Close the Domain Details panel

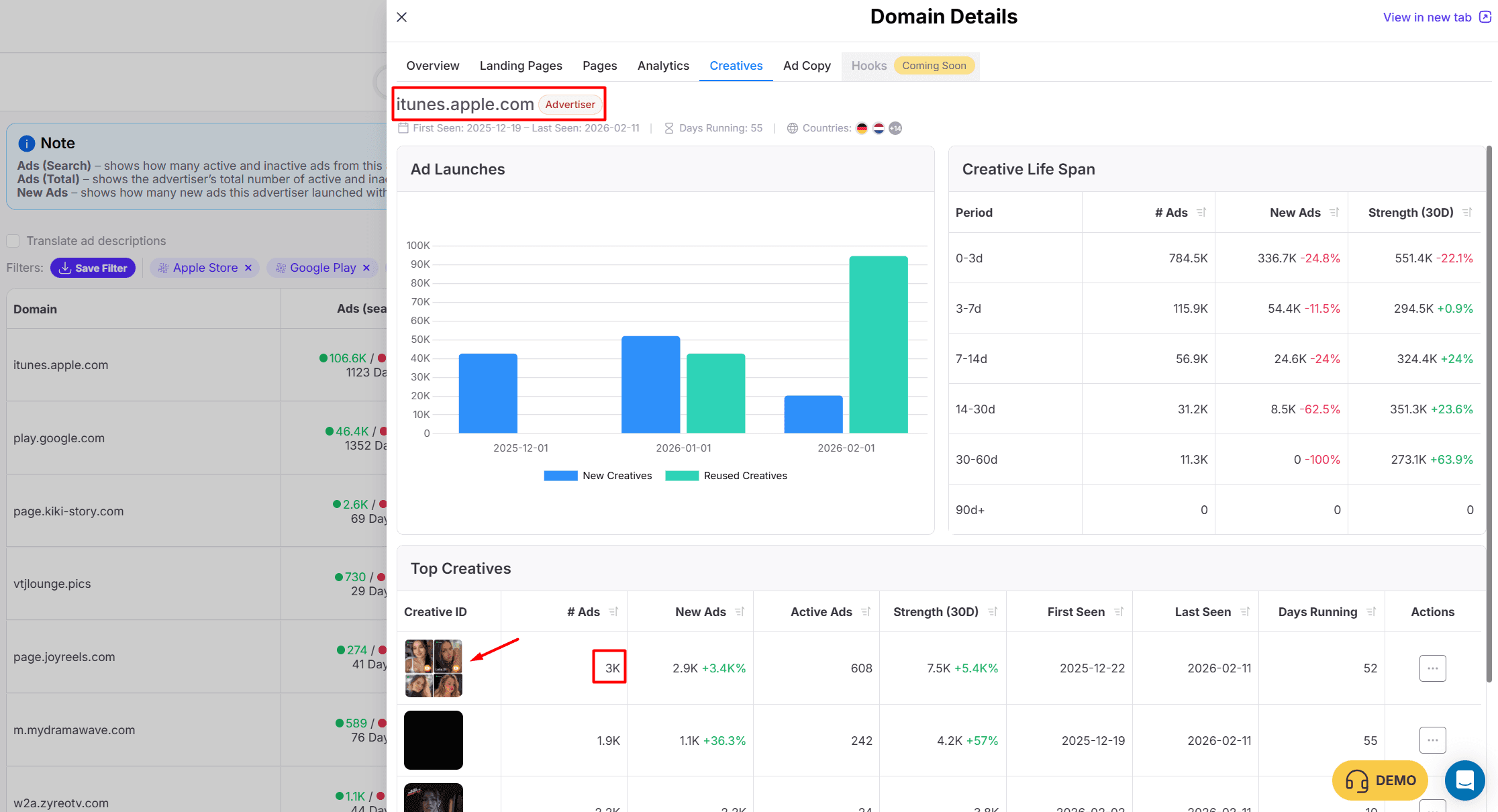coord(401,17)
